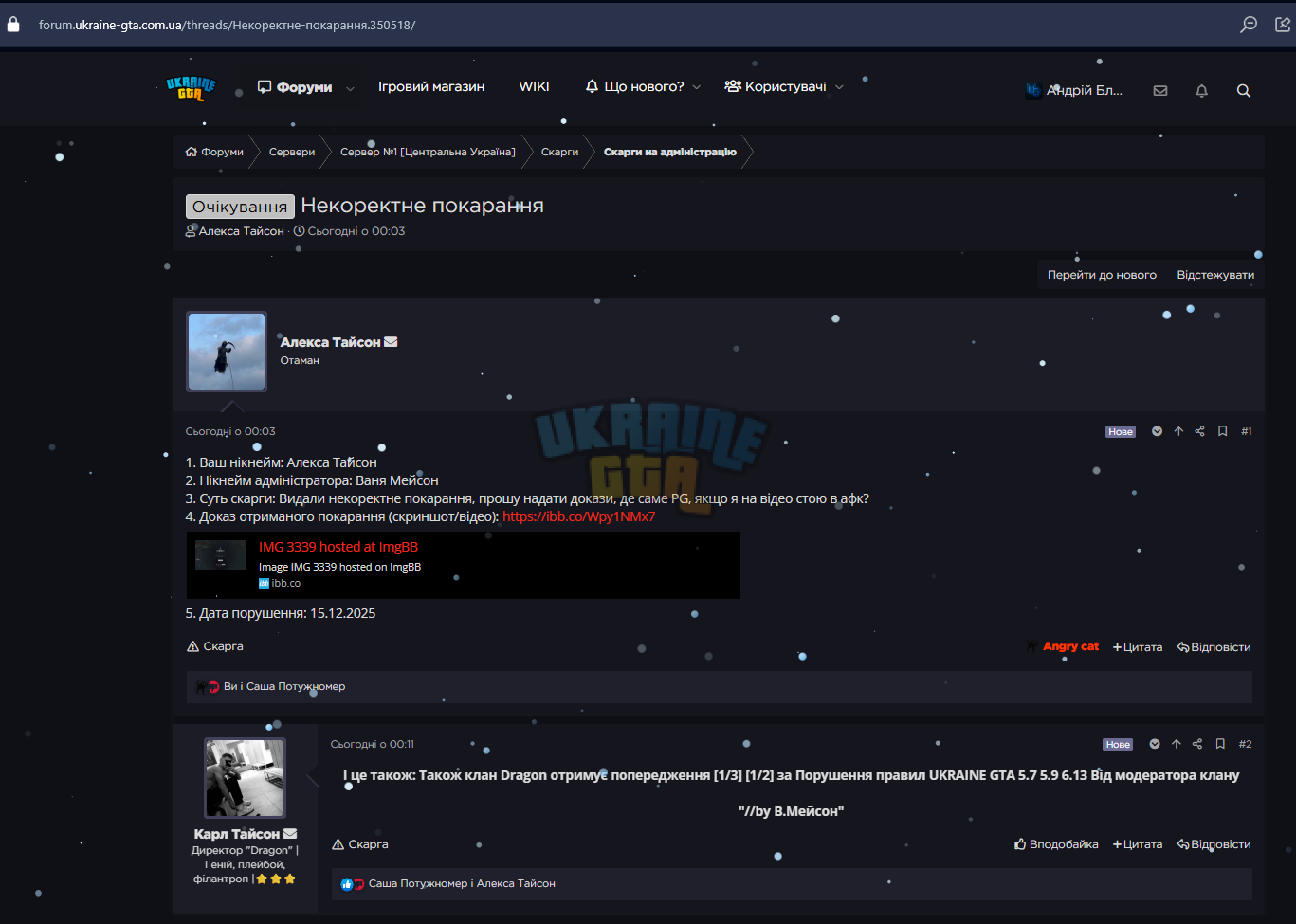The width and height of the screenshot is (1296, 924).
Task: Open the WIKI menu item
Action: point(534,86)
